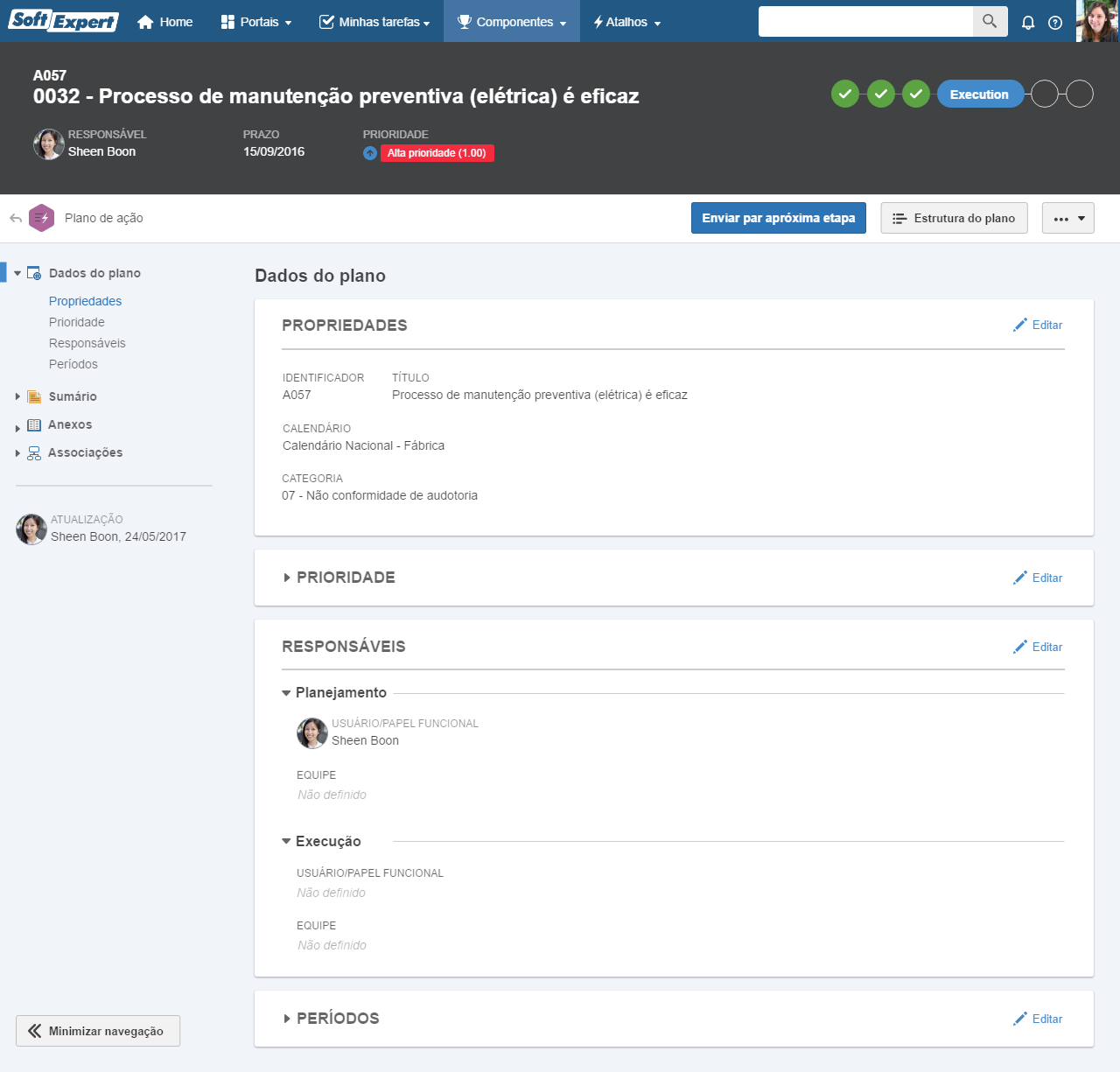Click the blue priority arrow icon

370,153
